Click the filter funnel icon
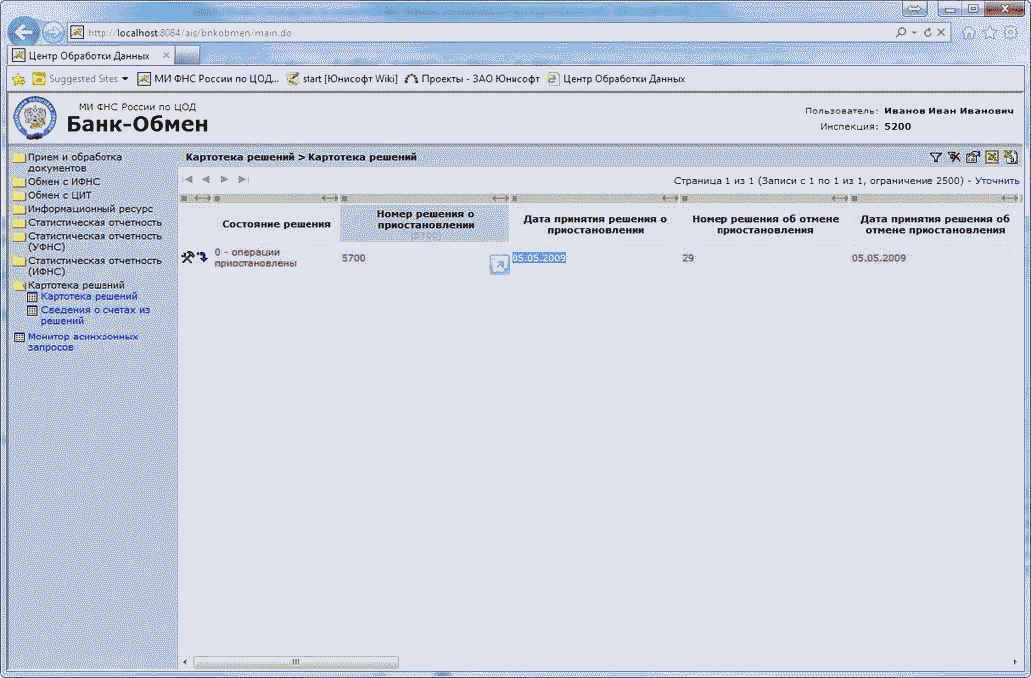Screen dimensions: 1031x678 click(x=936, y=157)
